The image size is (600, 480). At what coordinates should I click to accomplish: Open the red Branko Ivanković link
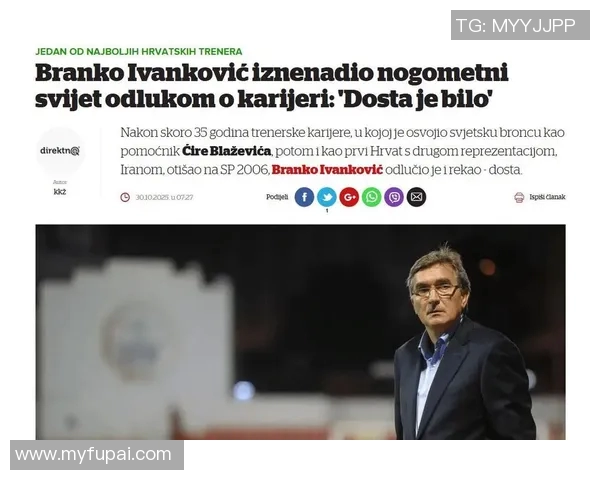click(327, 170)
